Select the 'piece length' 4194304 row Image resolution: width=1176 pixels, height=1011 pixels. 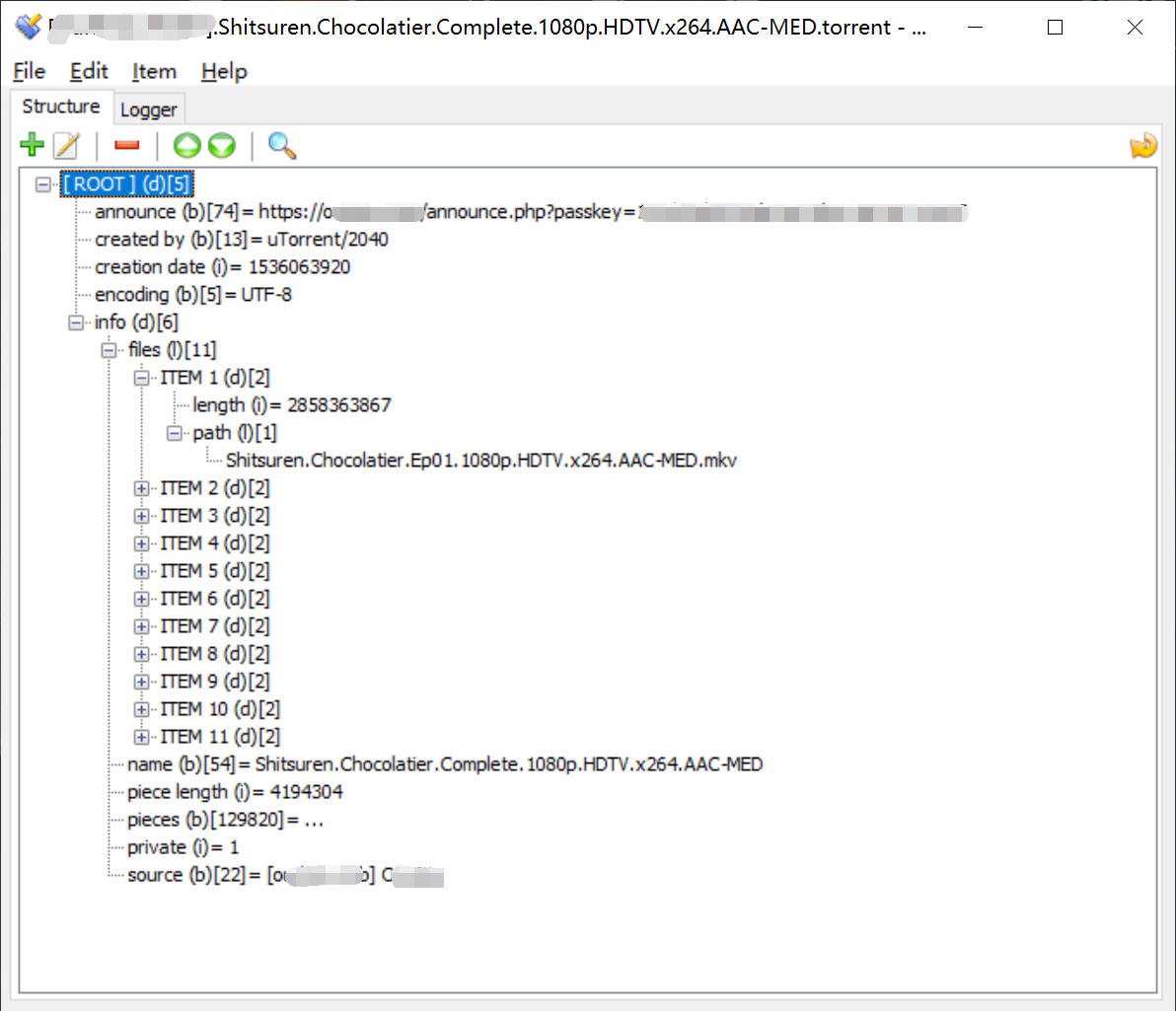click(x=235, y=793)
